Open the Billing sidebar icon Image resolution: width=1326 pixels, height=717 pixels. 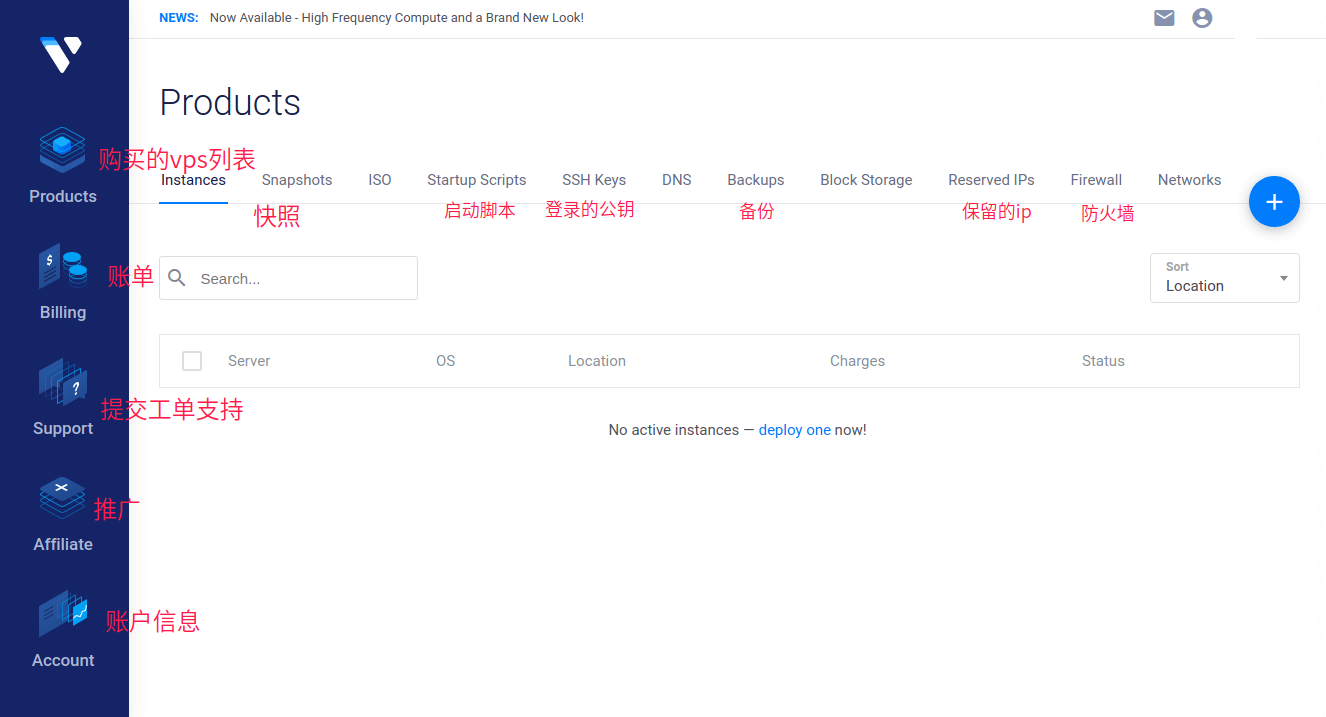click(62, 267)
